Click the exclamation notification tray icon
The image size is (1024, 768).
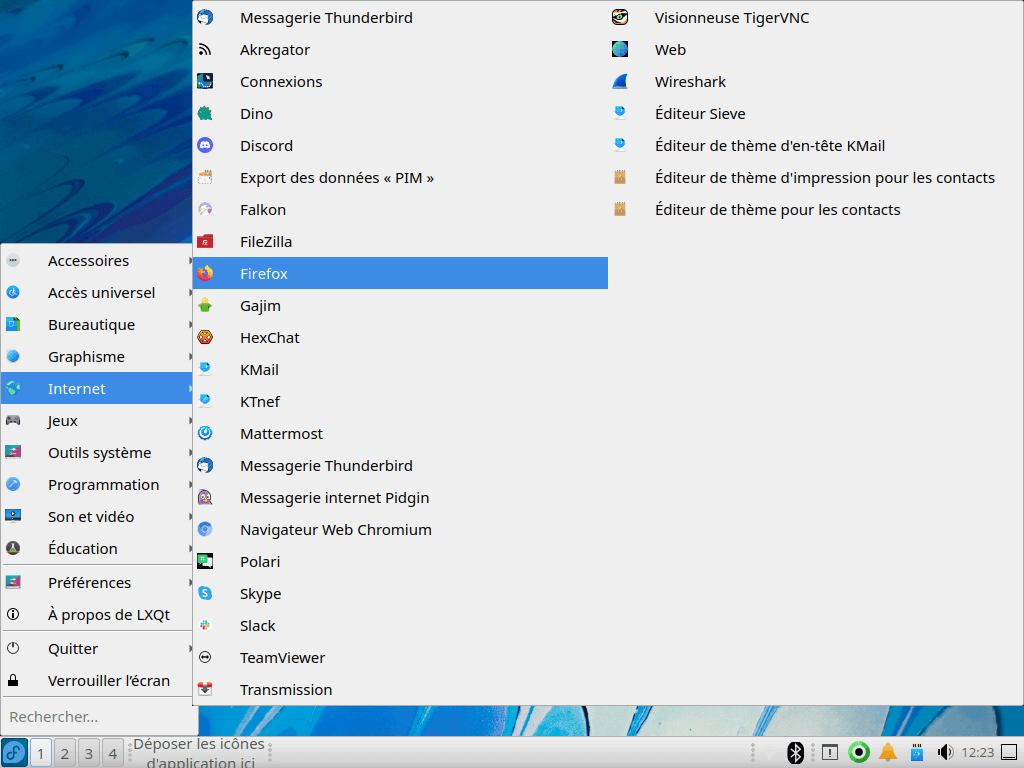tap(830, 752)
